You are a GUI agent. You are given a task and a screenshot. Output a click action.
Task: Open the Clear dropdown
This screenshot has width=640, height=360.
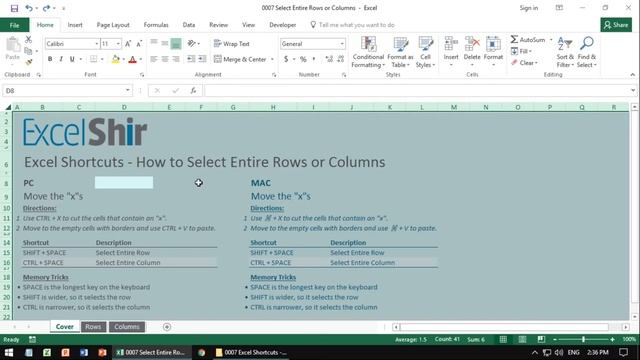click(524, 63)
